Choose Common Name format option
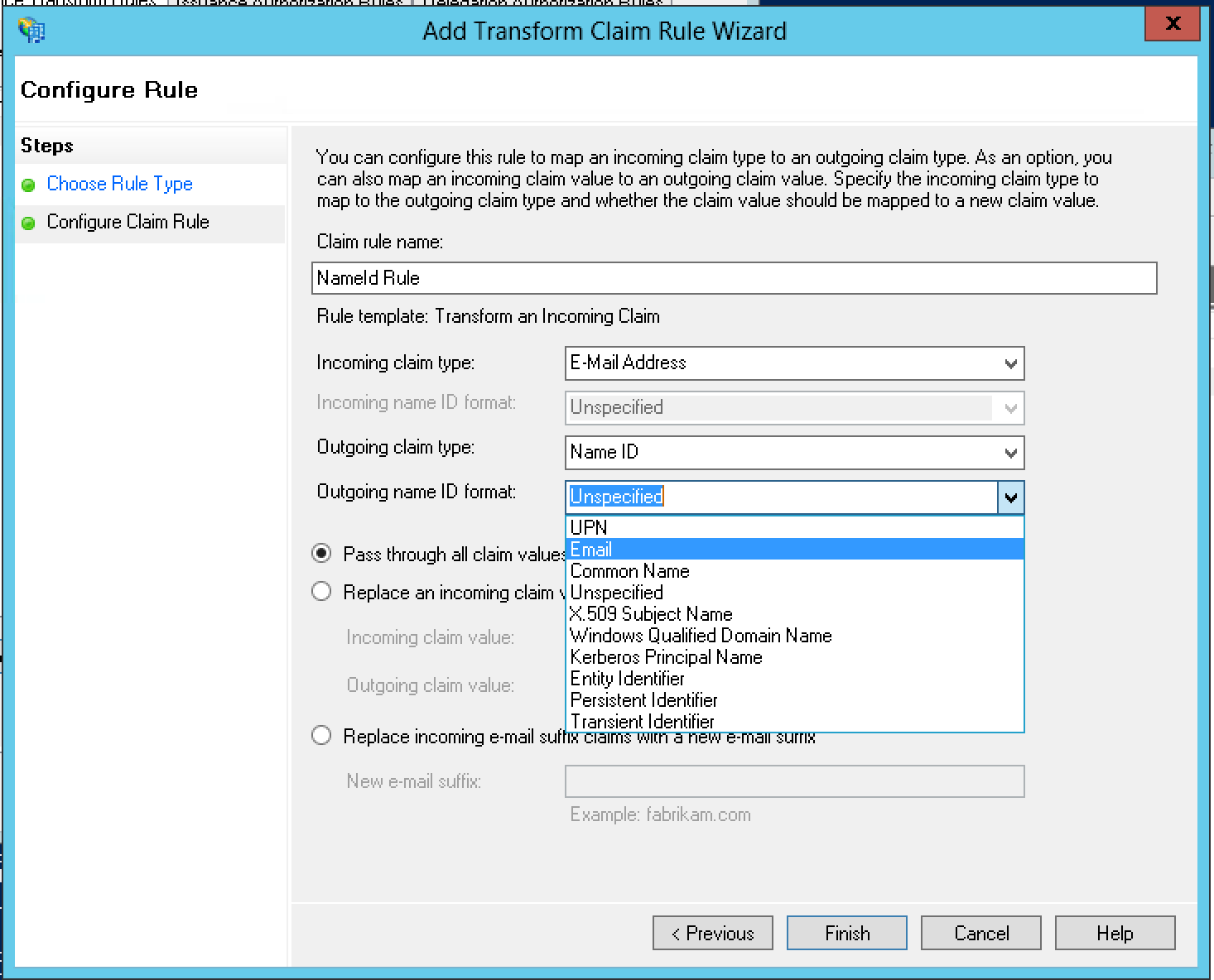 pos(629,571)
